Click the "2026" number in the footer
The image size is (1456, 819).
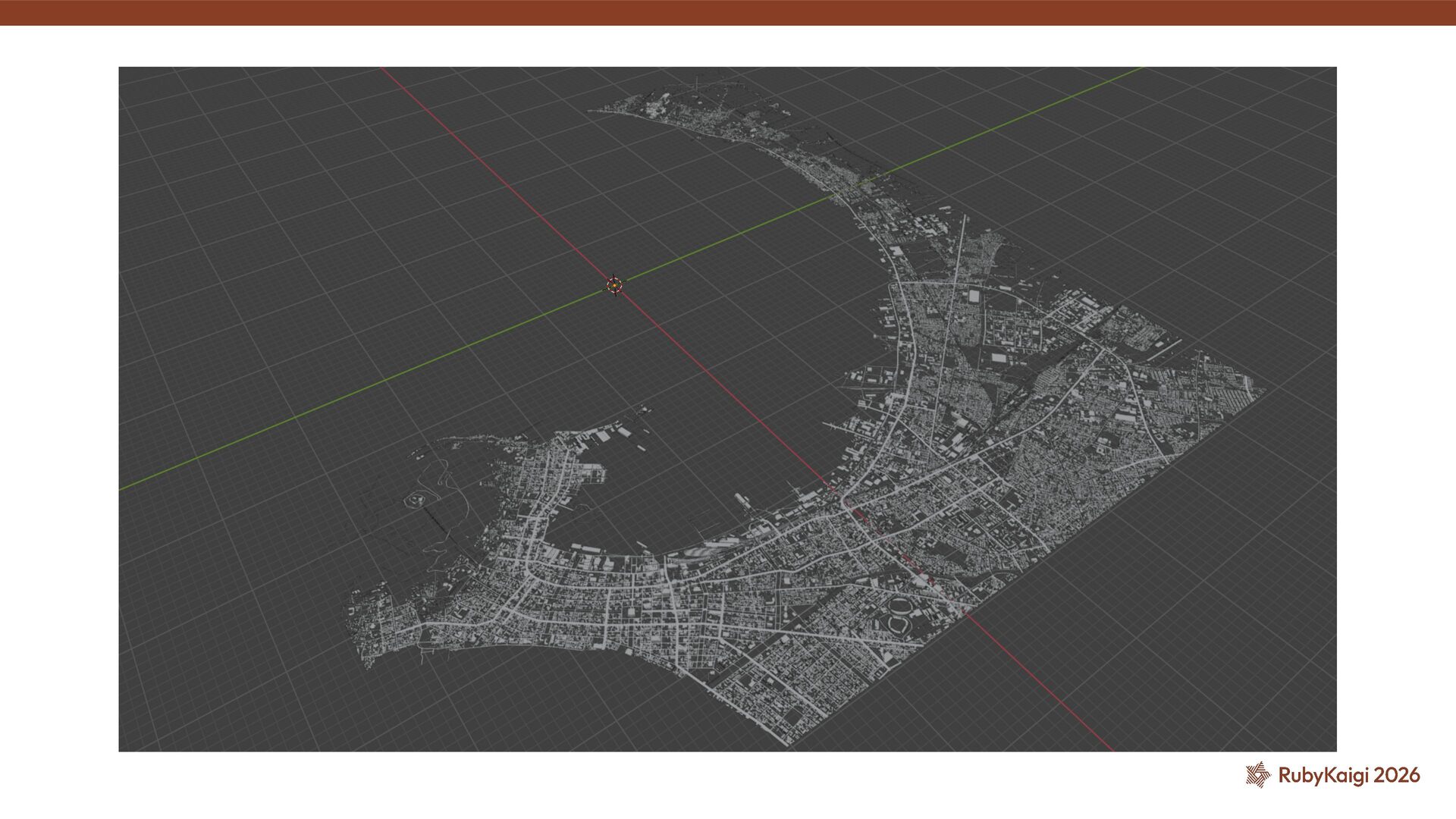pos(1397,775)
